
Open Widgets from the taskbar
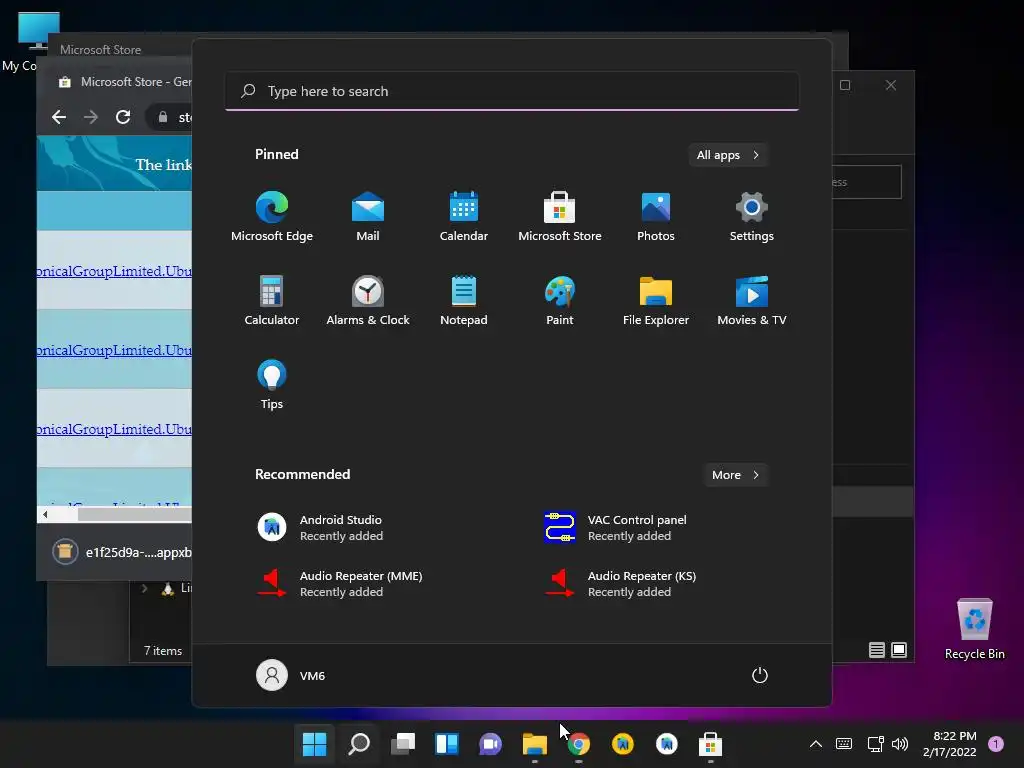point(447,744)
